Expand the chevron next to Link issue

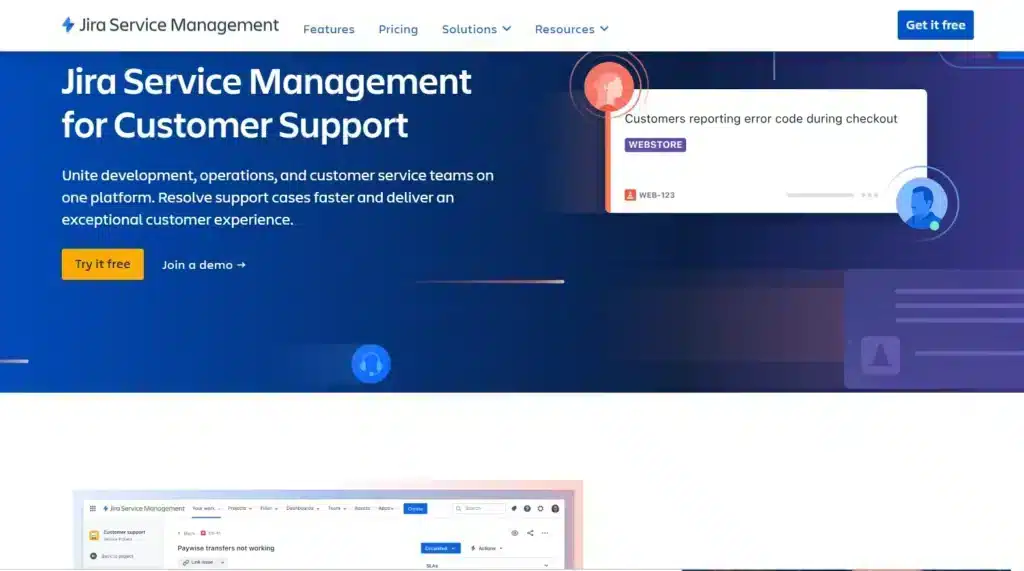223,563
